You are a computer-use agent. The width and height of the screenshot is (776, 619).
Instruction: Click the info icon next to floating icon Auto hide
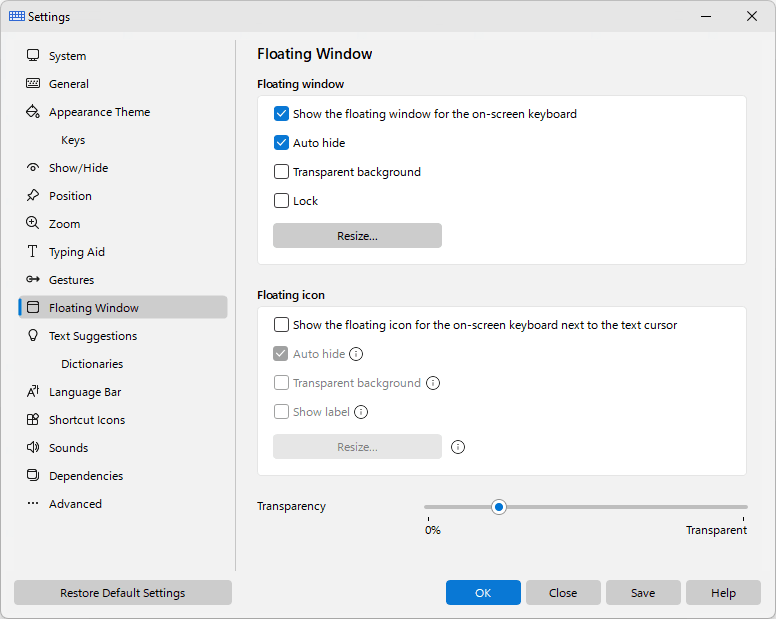click(356, 354)
